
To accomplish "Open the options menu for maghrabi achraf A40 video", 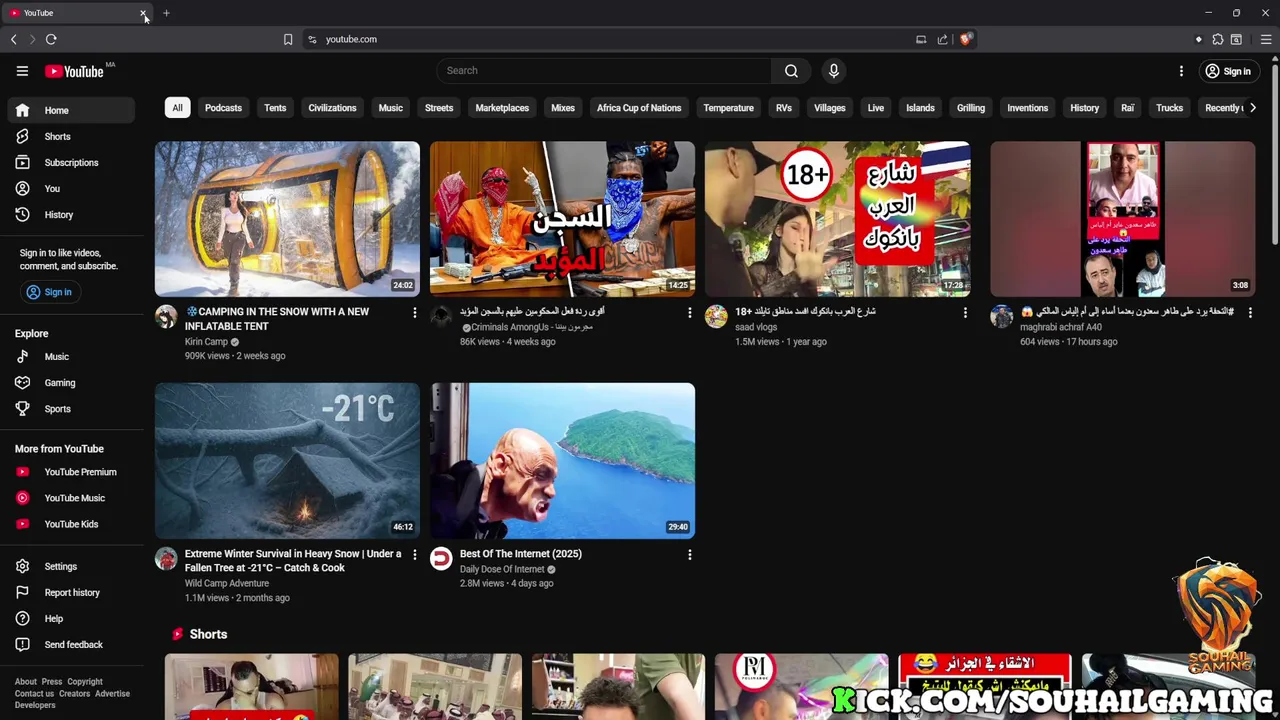I will coord(1250,313).
